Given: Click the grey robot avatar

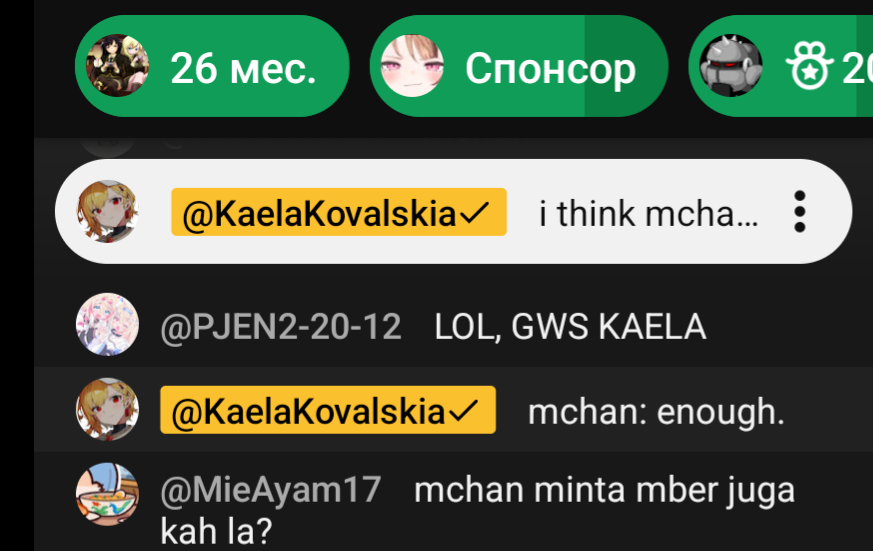Looking at the screenshot, I should coord(730,66).
